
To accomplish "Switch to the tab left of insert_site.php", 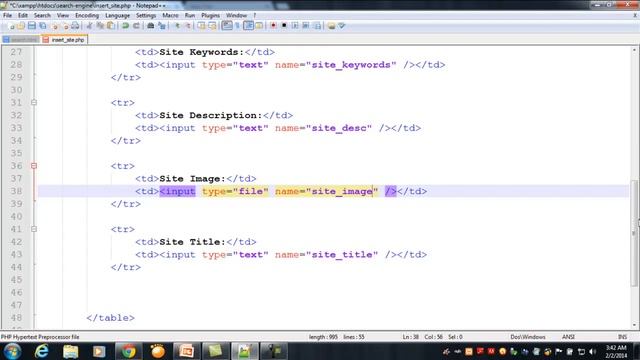I will pos(20,40).
